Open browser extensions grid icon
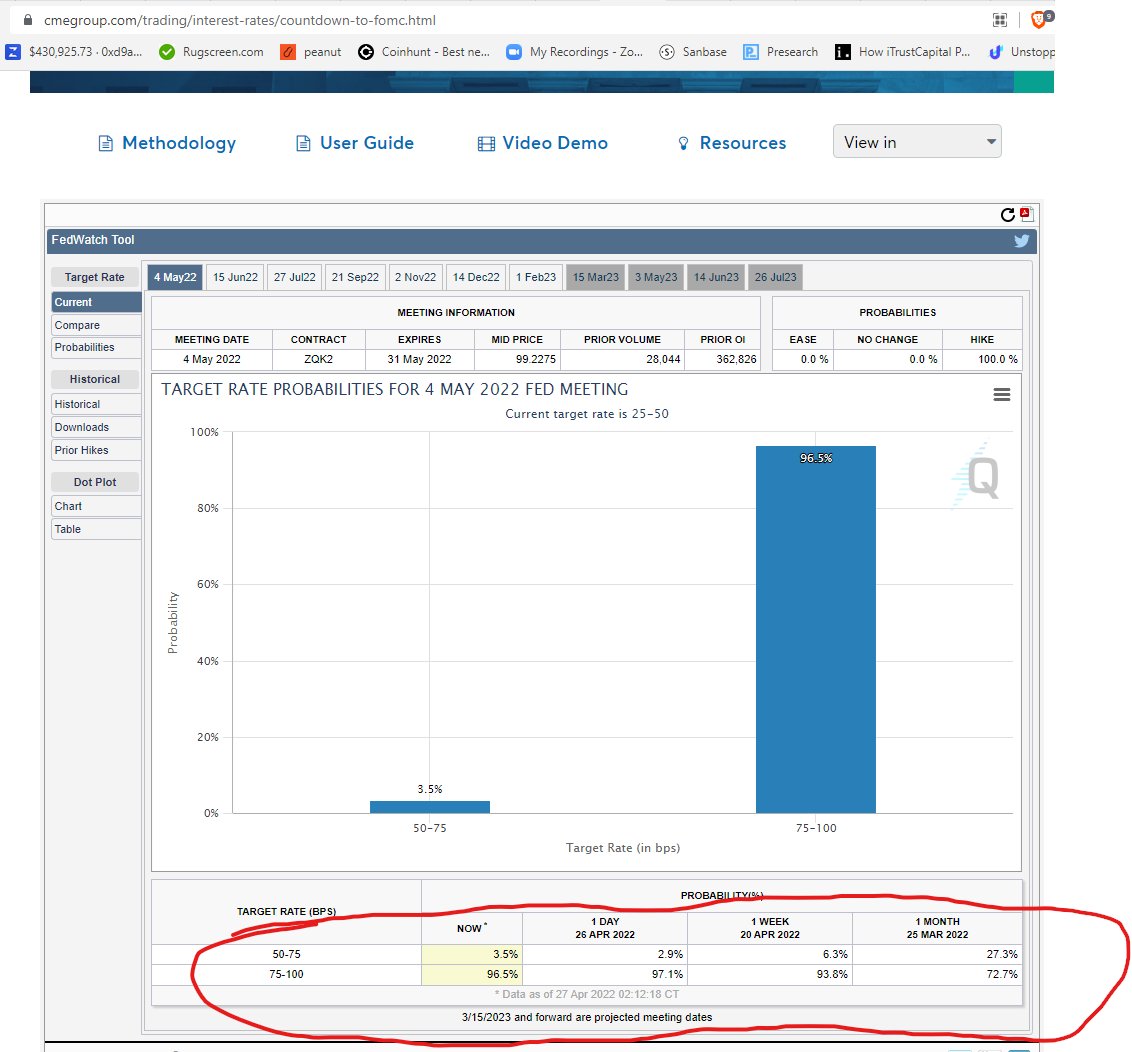Image resolution: width=1132 pixels, height=1052 pixels. pyautogui.click(x=999, y=20)
